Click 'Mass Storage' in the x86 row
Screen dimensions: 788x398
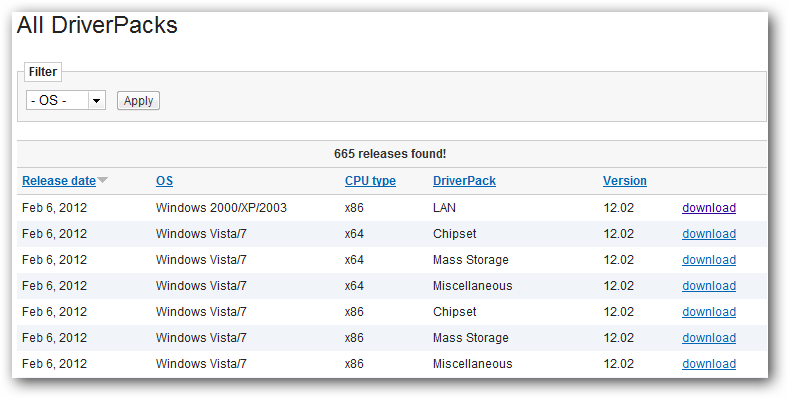click(471, 338)
